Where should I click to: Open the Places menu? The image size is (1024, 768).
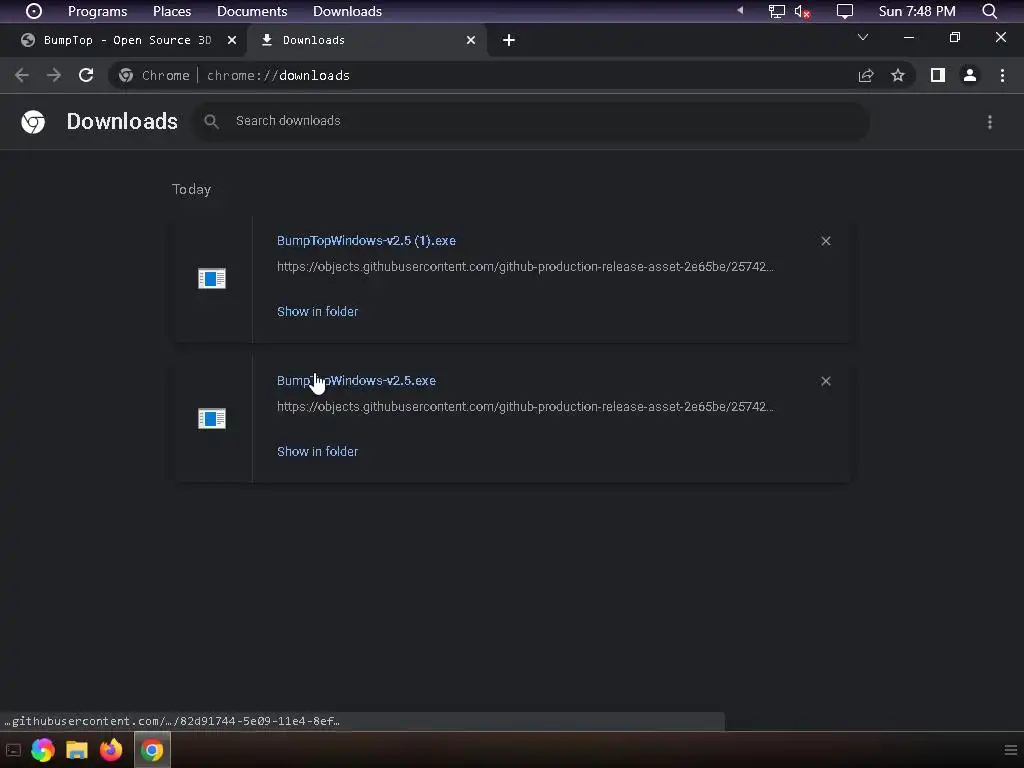pos(172,11)
